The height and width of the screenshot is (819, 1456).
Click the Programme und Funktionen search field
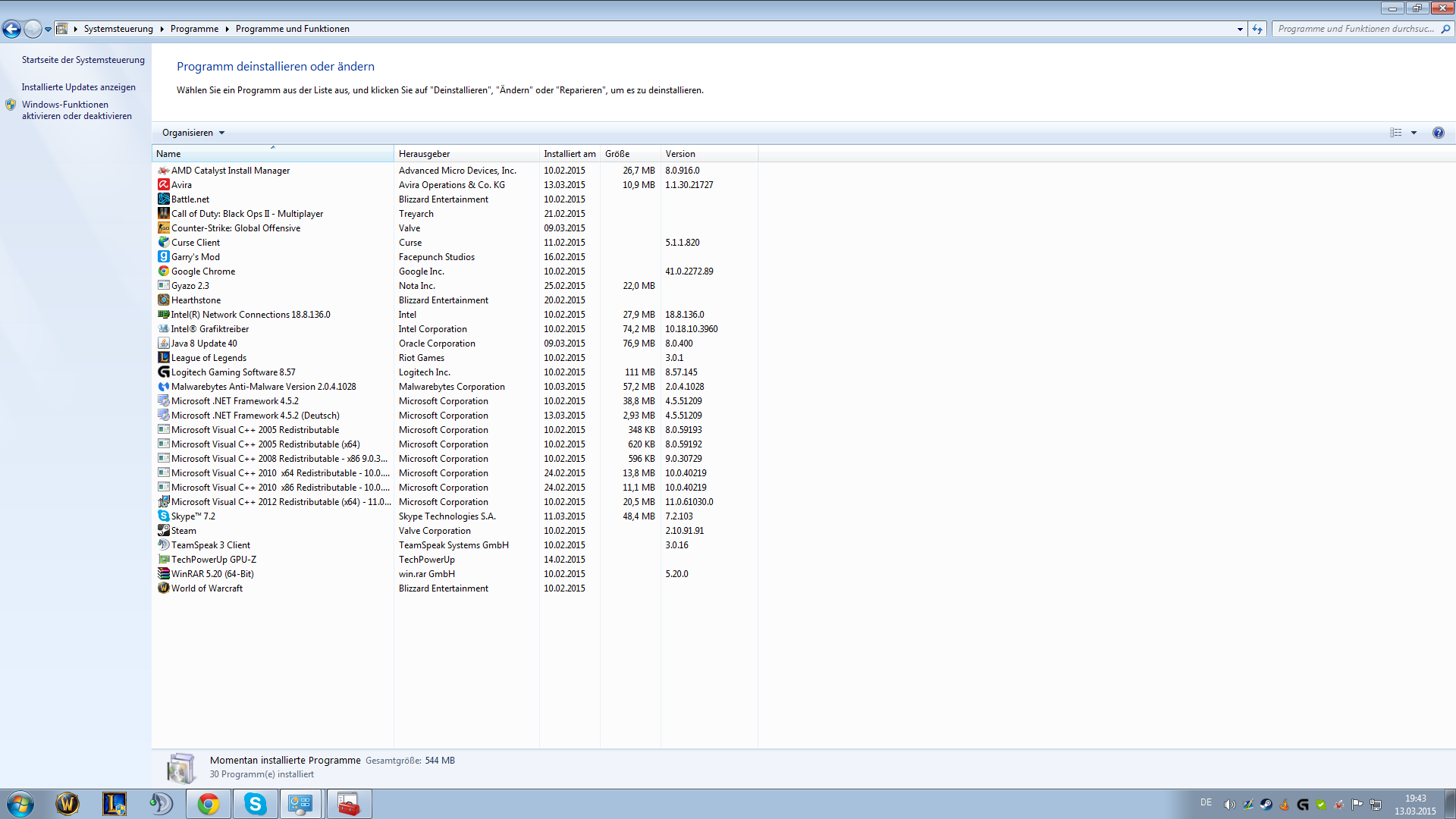[x=1355, y=29]
